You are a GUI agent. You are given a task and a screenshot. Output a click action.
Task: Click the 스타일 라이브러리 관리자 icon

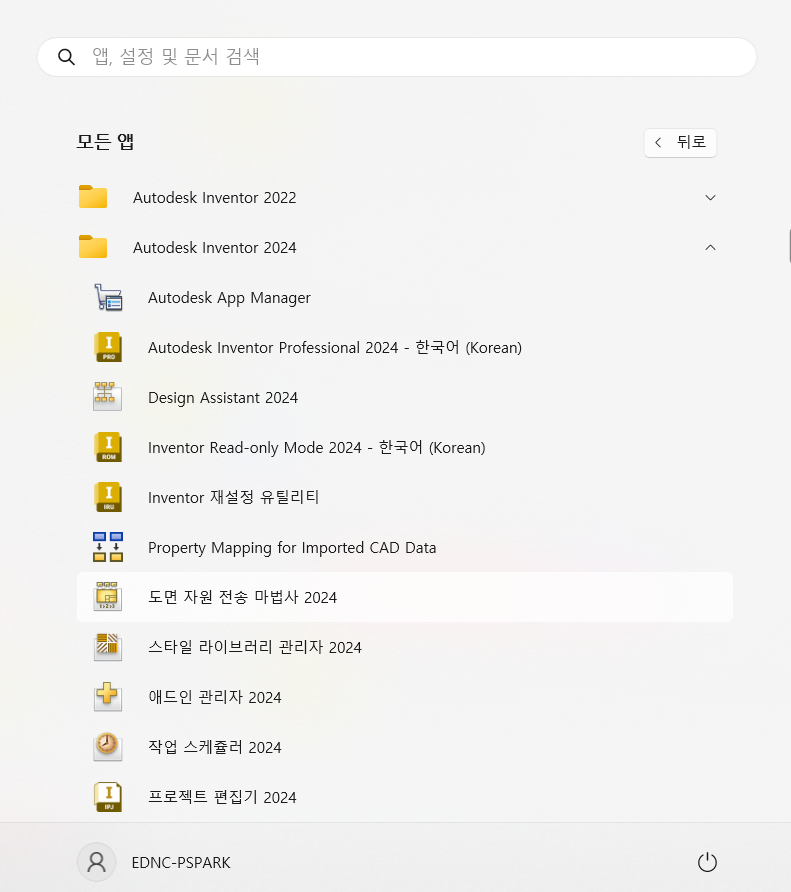108,647
